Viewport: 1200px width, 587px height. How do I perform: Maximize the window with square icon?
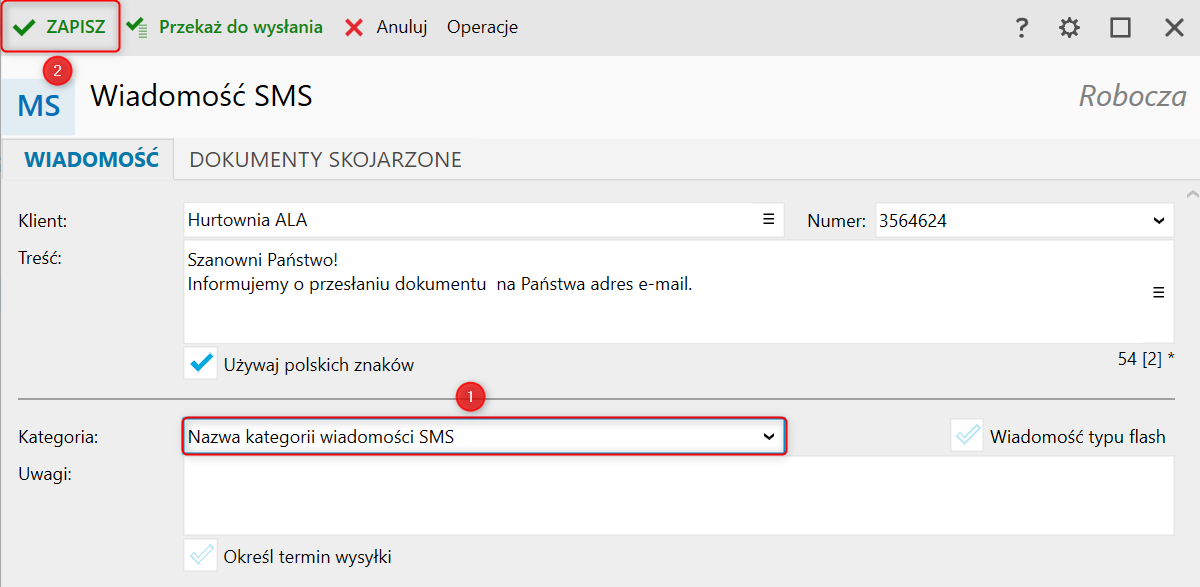click(1120, 28)
